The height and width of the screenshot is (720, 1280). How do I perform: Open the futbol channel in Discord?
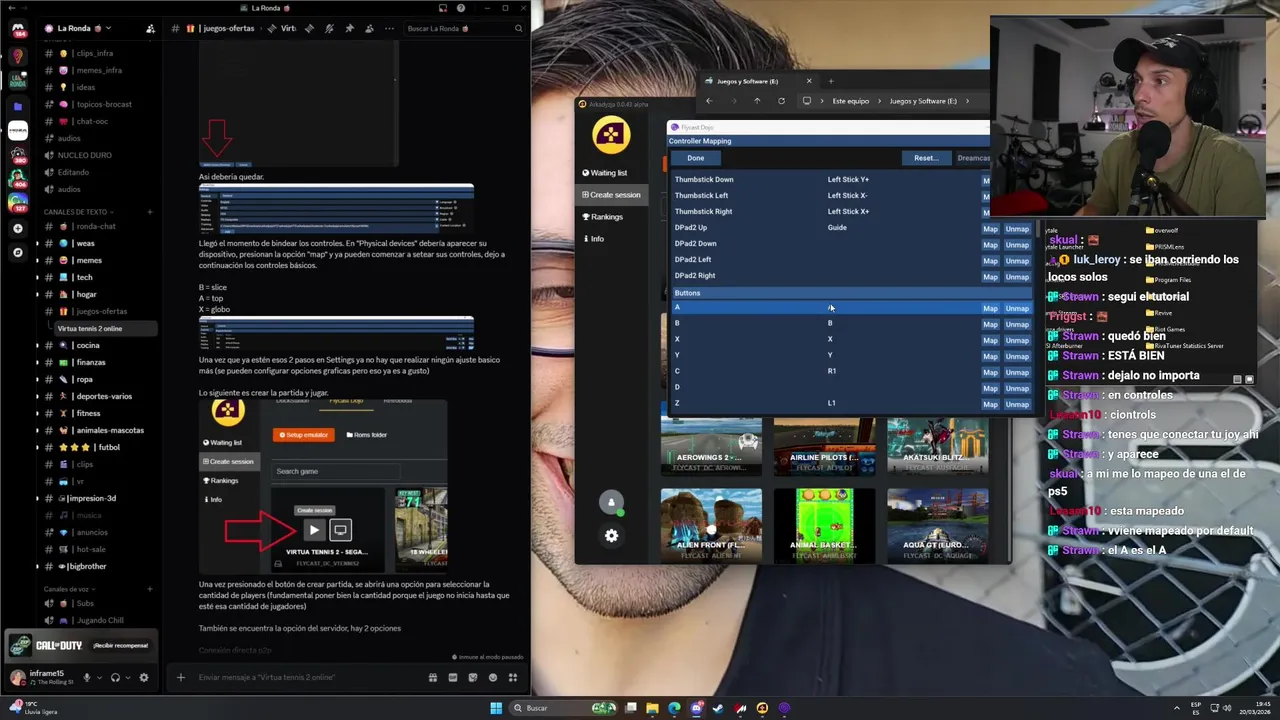tap(93, 447)
